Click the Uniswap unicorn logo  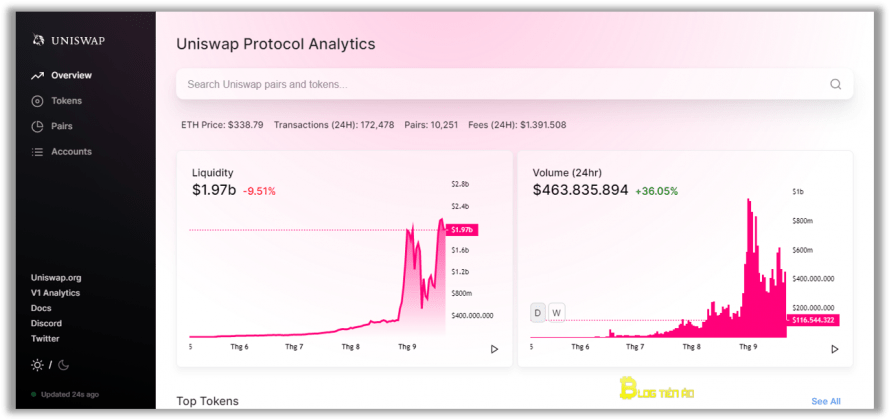(37, 40)
